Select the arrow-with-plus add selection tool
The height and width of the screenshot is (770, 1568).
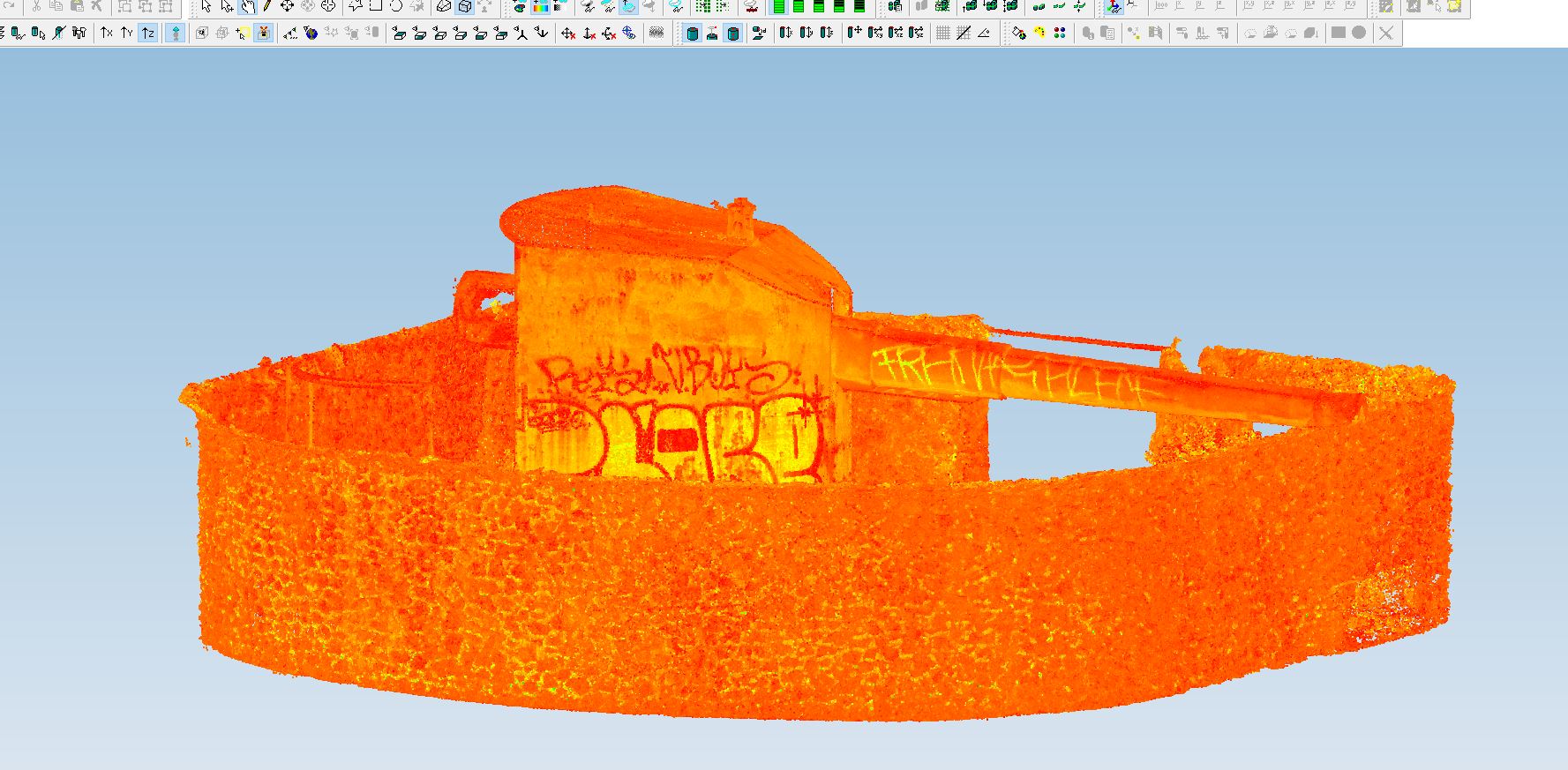(x=227, y=6)
